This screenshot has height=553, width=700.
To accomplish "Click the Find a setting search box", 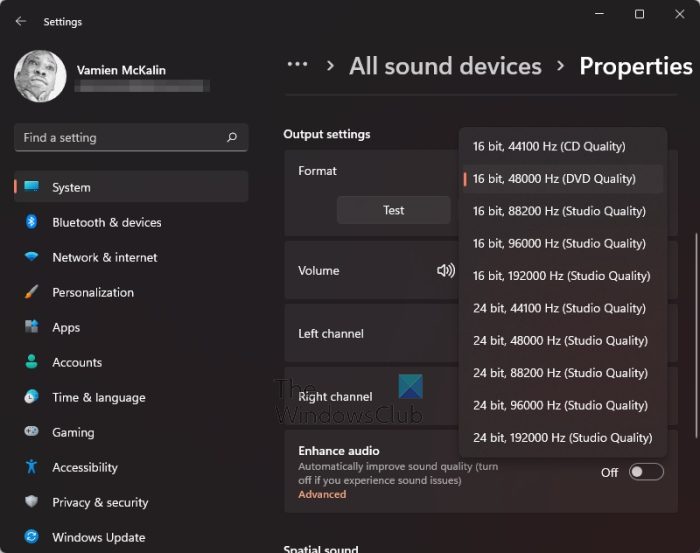I will [120, 137].
